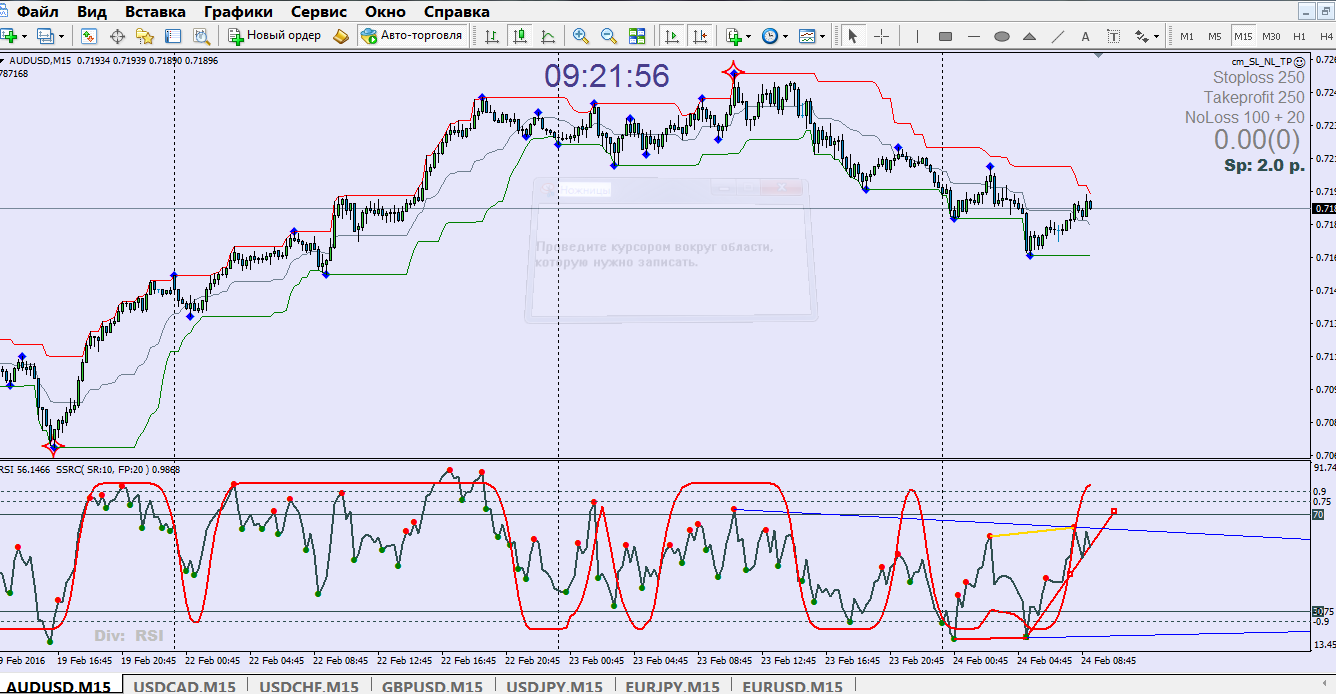Set timeframe to M1
1336x694 pixels.
1187,36
